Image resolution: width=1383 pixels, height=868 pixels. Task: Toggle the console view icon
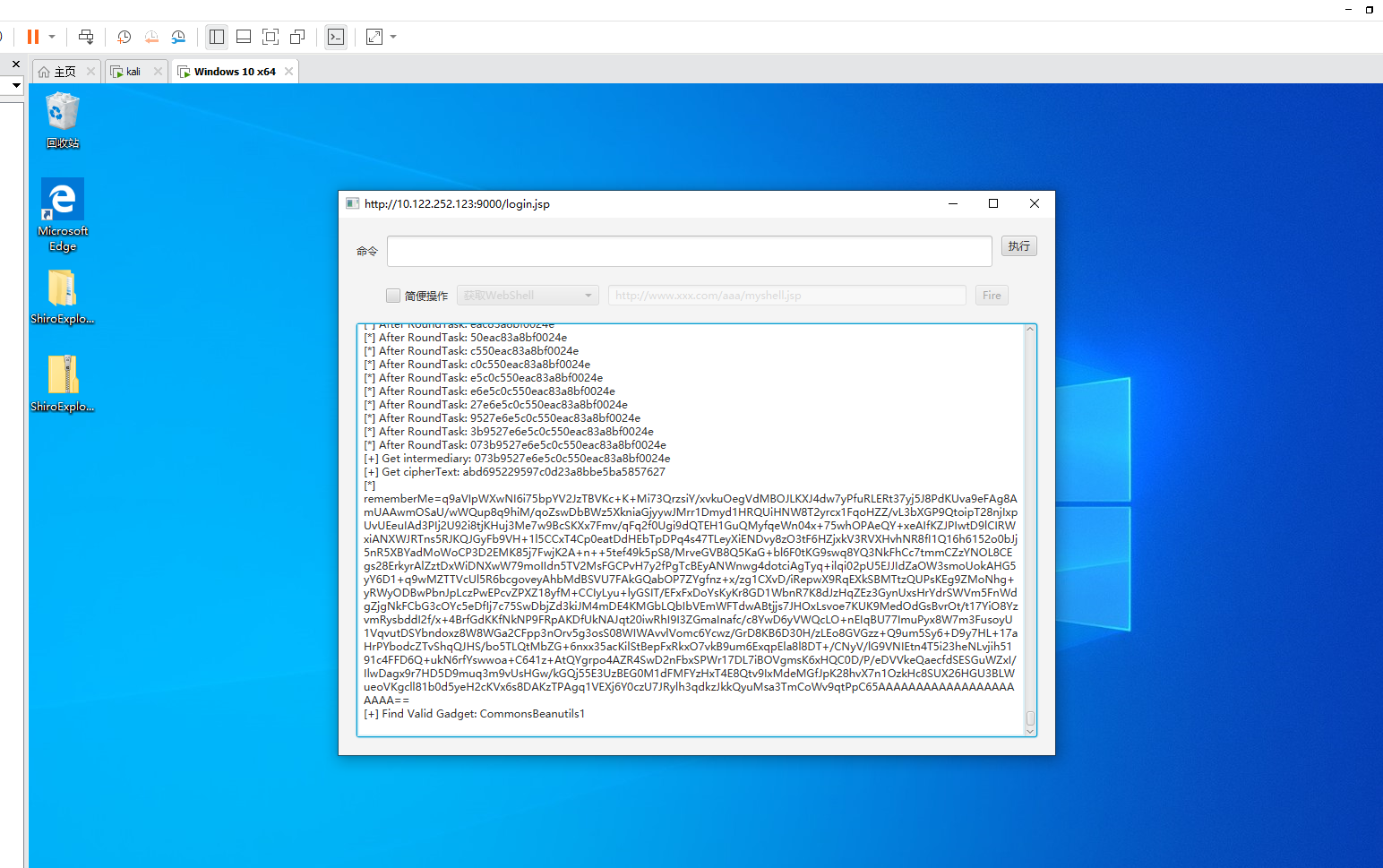(x=336, y=37)
